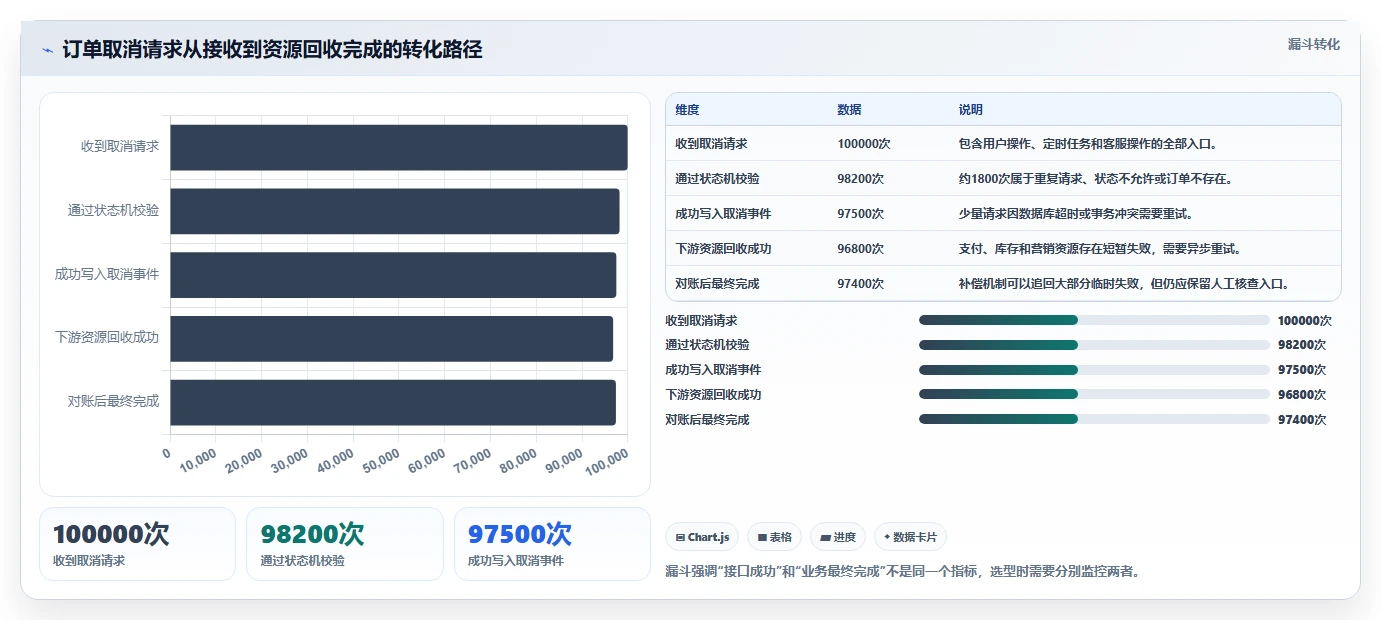
Task: Click the 维度 column header
Action: click(687, 109)
